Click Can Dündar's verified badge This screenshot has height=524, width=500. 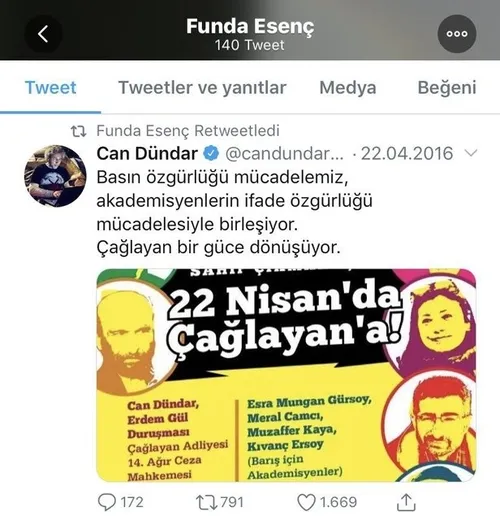click(211, 153)
